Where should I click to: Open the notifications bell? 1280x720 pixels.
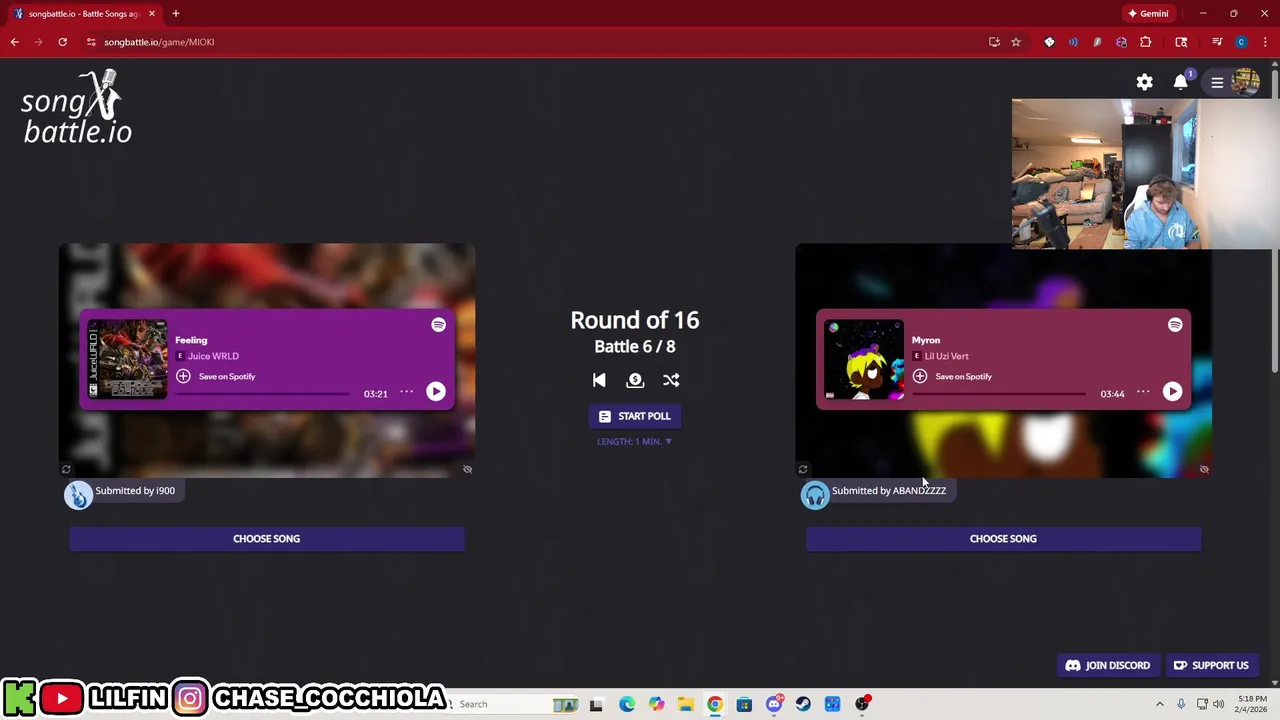coord(1181,82)
